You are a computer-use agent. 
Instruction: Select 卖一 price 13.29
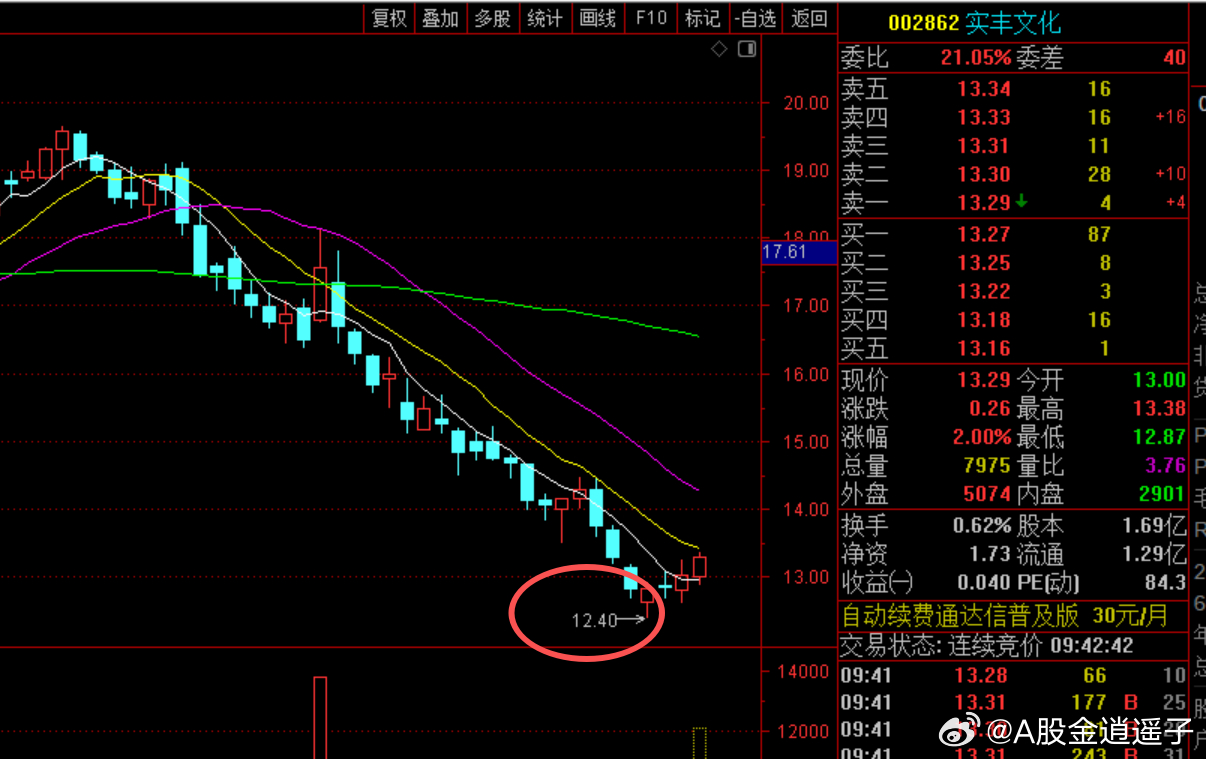(984, 203)
